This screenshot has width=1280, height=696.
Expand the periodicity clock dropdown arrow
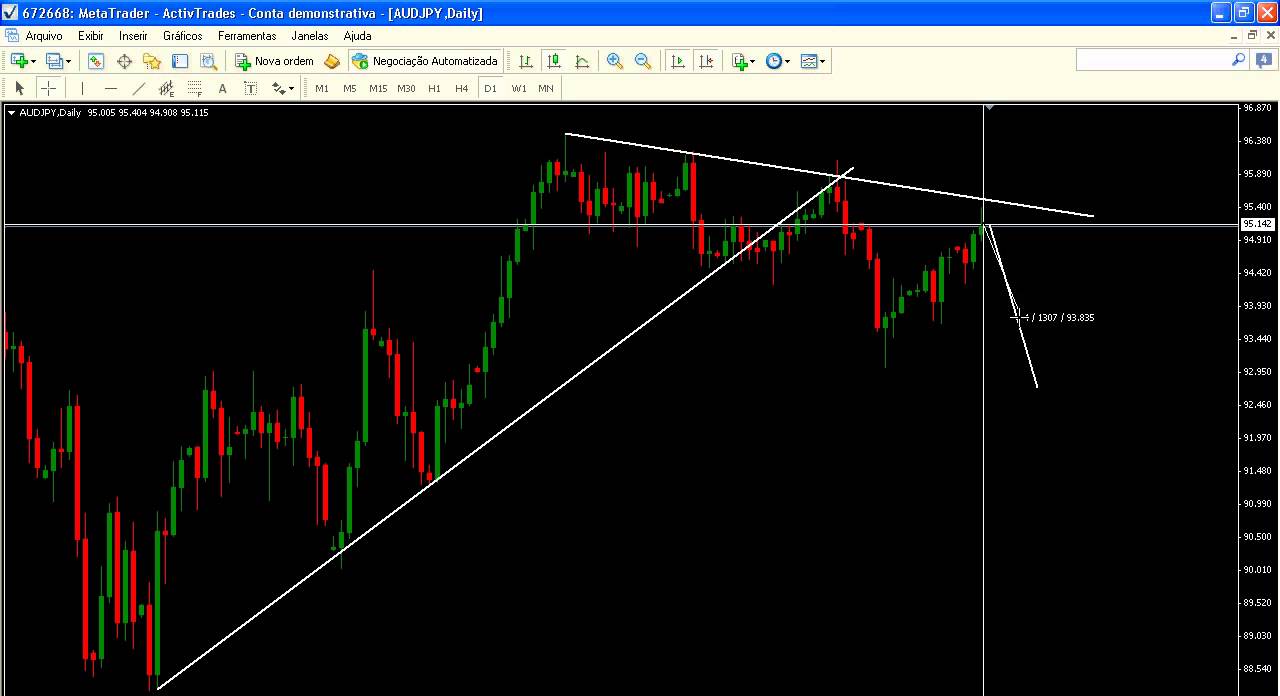click(x=788, y=61)
